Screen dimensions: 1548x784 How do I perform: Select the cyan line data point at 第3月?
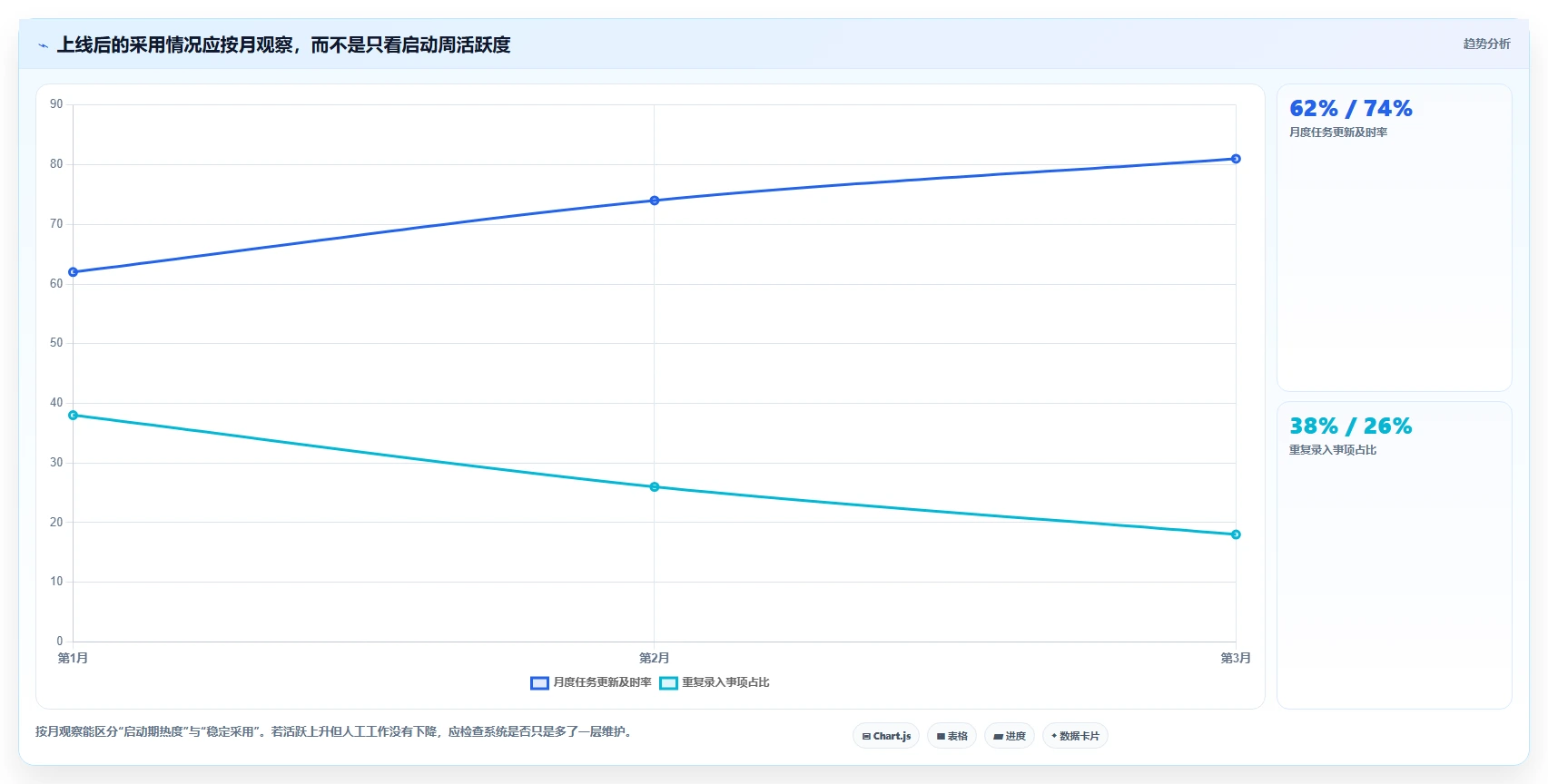[x=1236, y=534]
